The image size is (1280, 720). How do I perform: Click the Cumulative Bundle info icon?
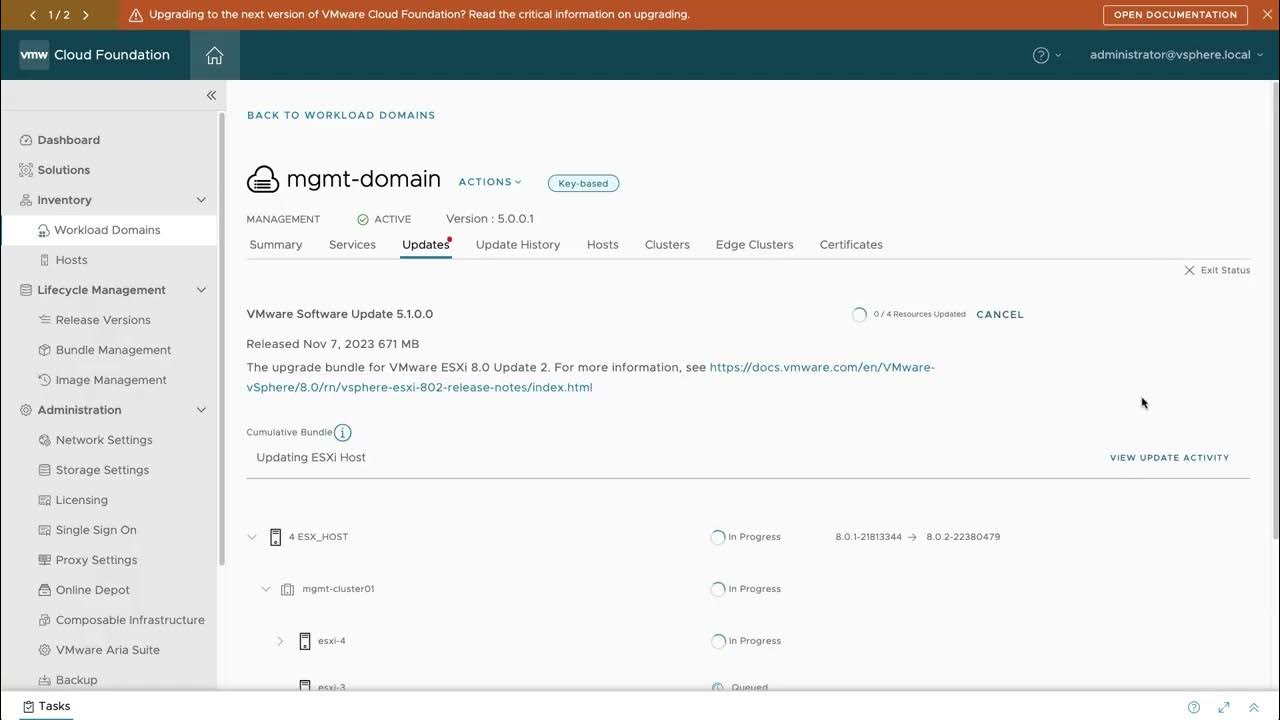point(343,433)
